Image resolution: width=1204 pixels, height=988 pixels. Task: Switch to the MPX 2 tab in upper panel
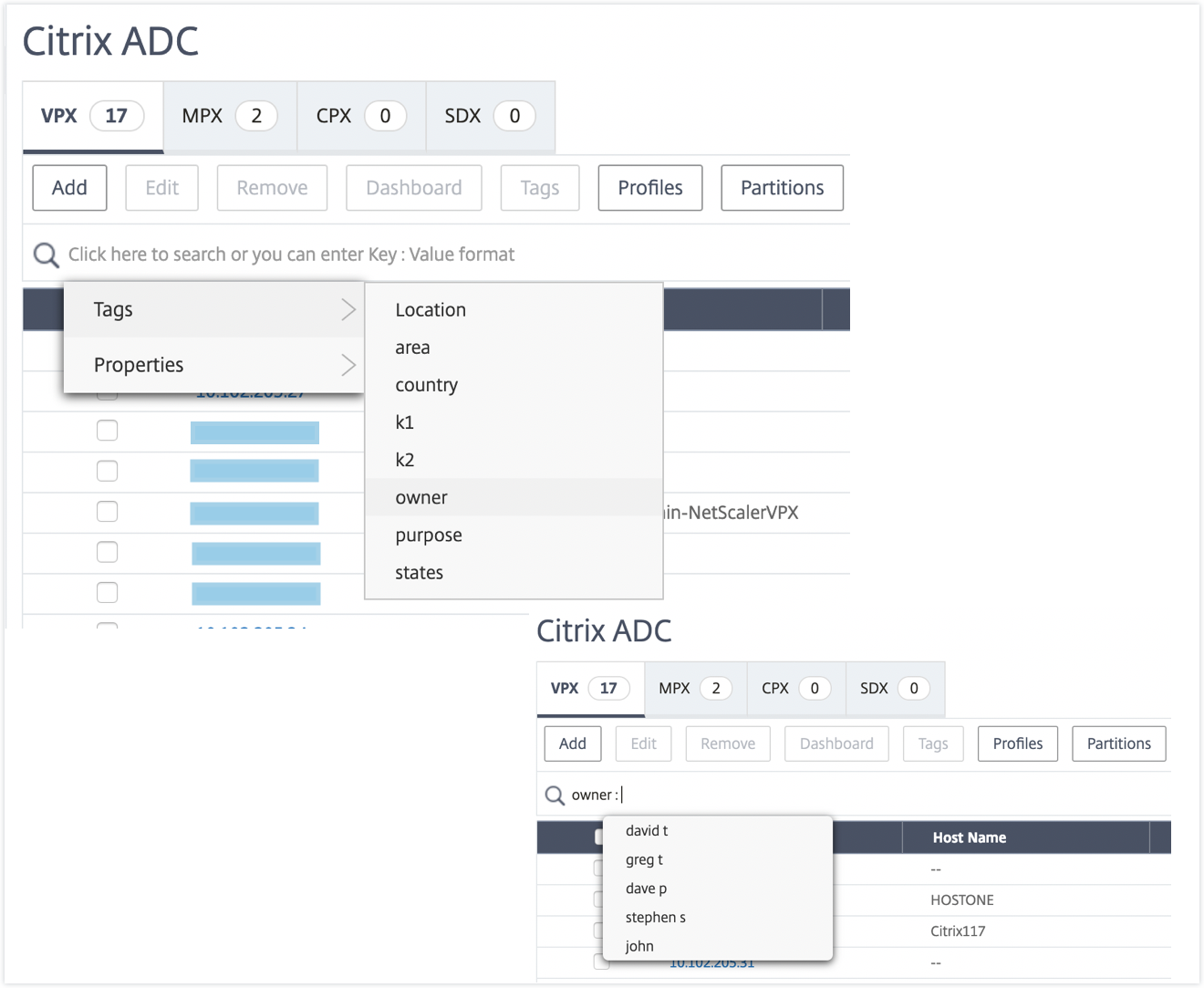tap(230, 116)
